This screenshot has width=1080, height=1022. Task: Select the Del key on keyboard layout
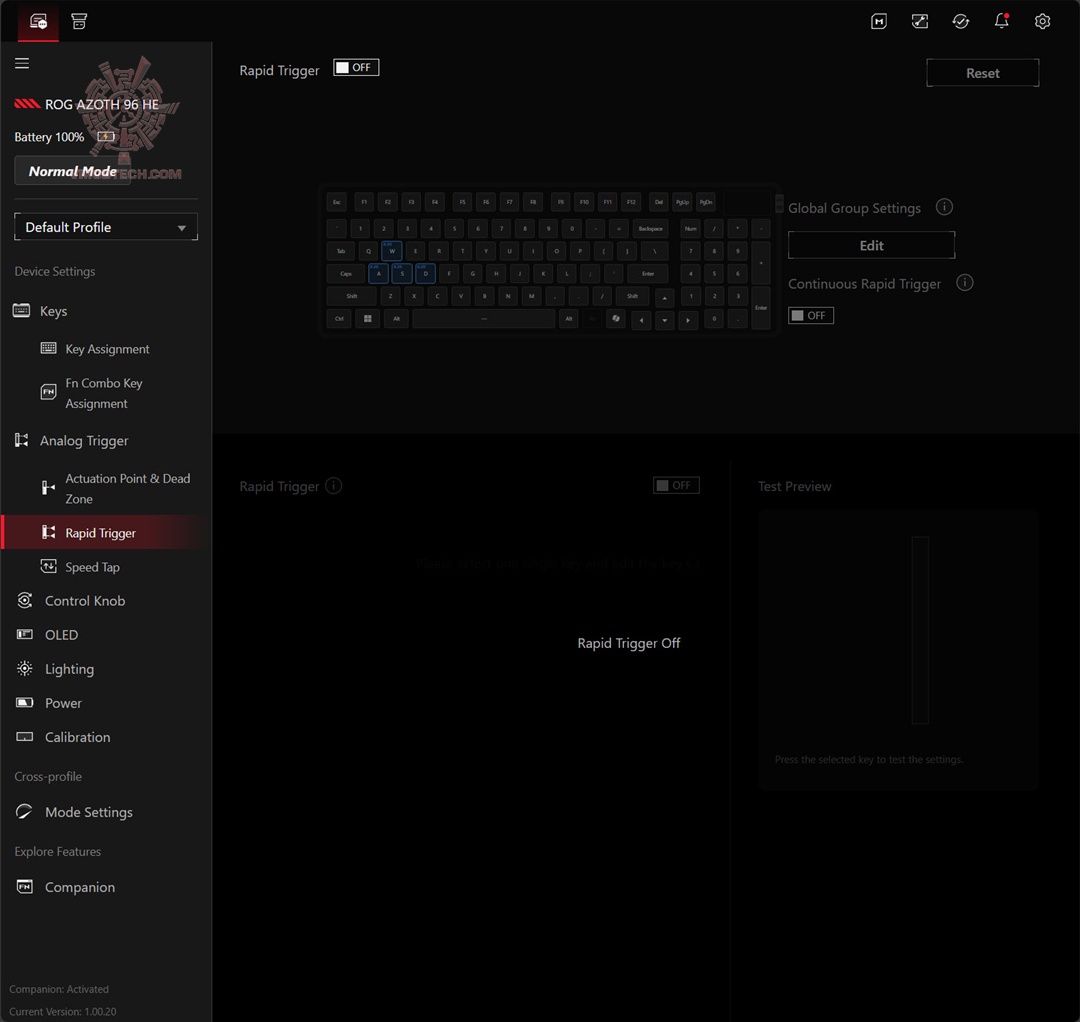(x=658, y=202)
